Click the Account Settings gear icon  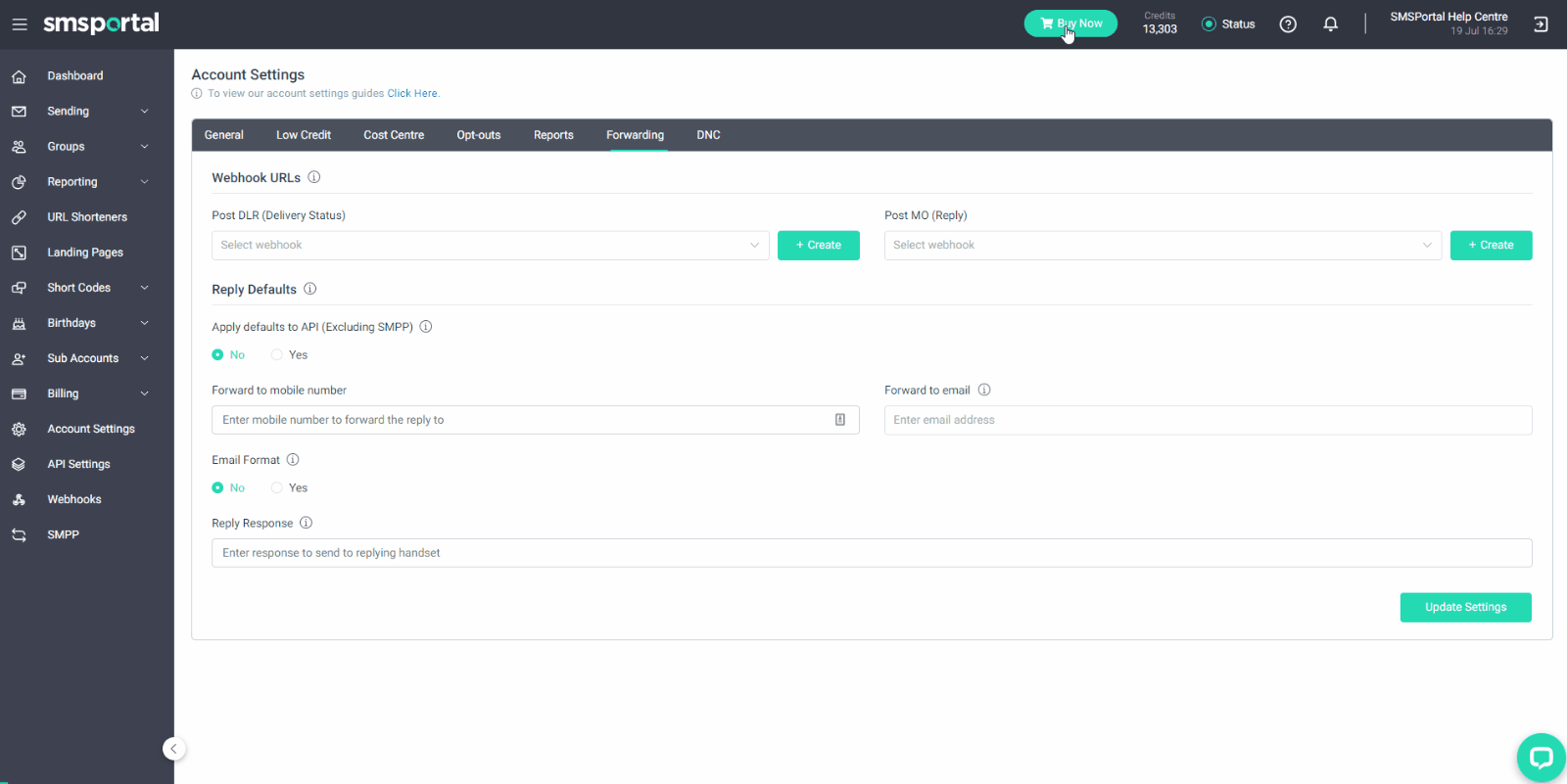tap(19, 429)
